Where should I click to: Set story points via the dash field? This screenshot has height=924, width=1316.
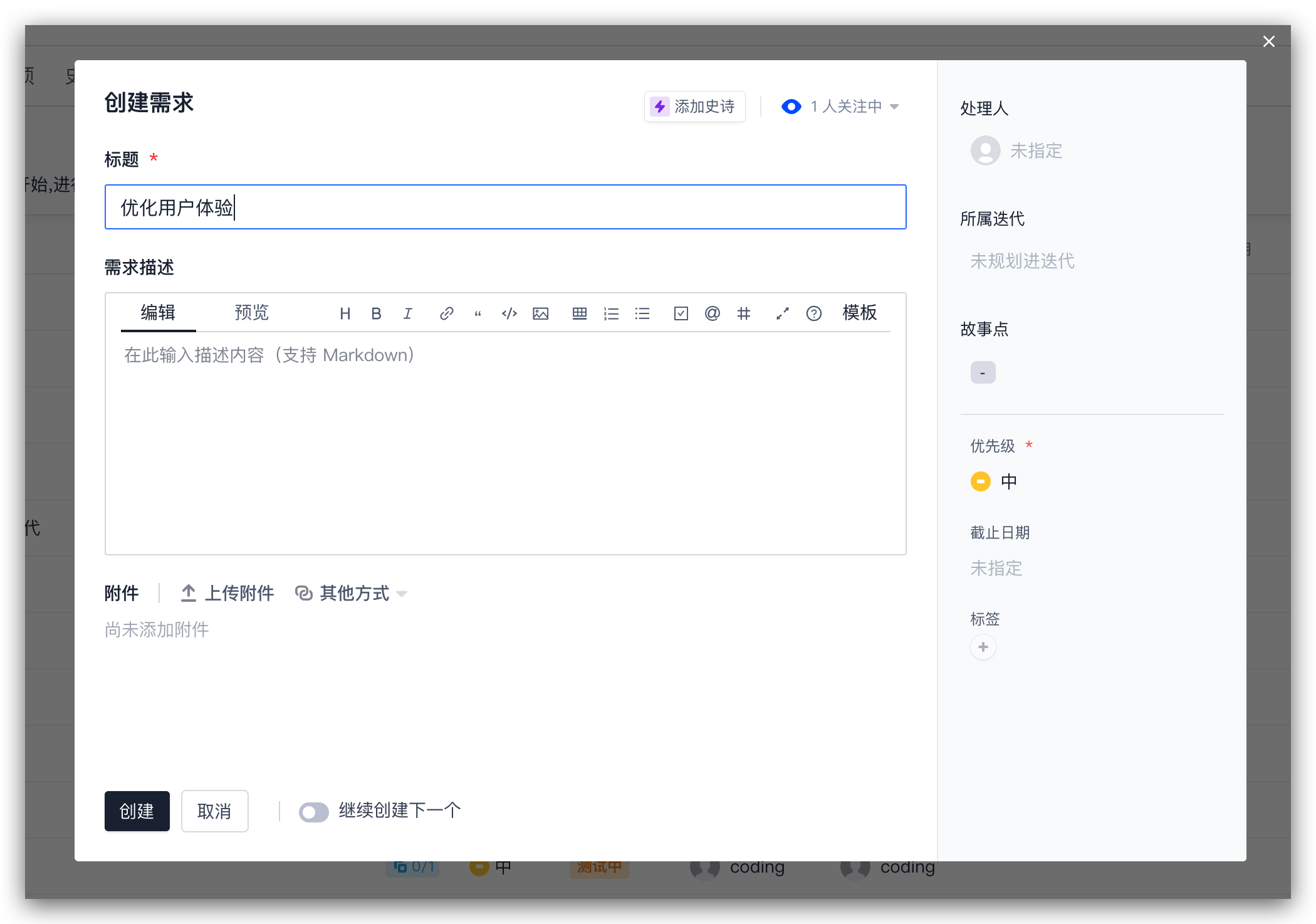pos(983,372)
